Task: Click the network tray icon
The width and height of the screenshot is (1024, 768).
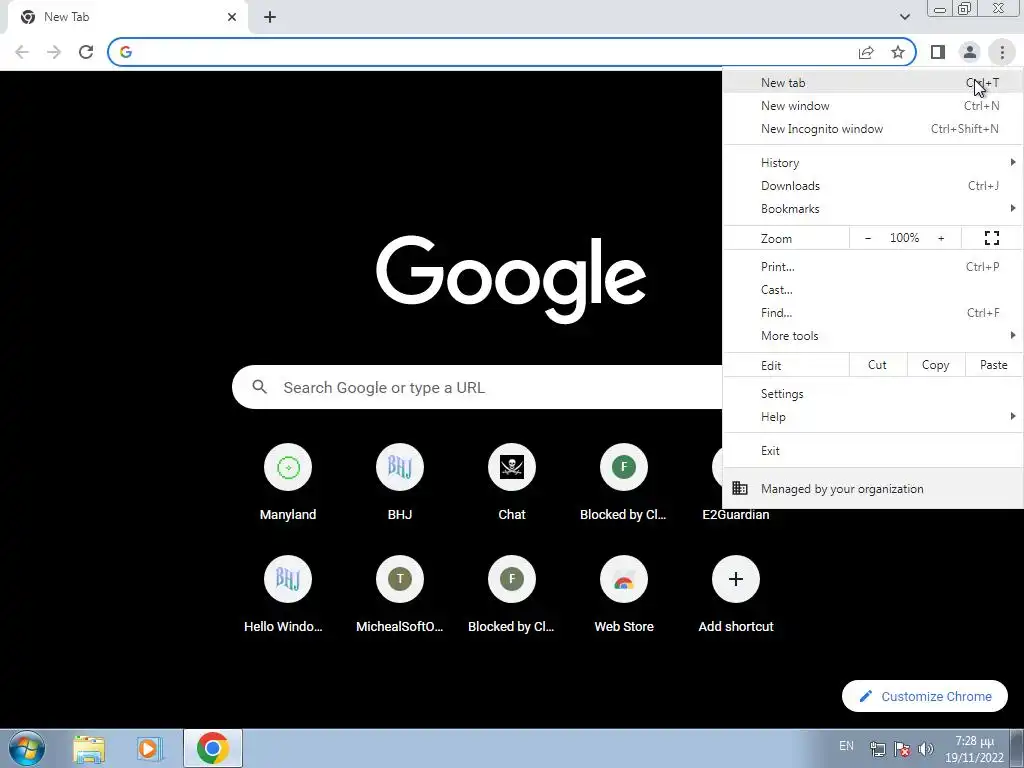Action: click(878, 749)
